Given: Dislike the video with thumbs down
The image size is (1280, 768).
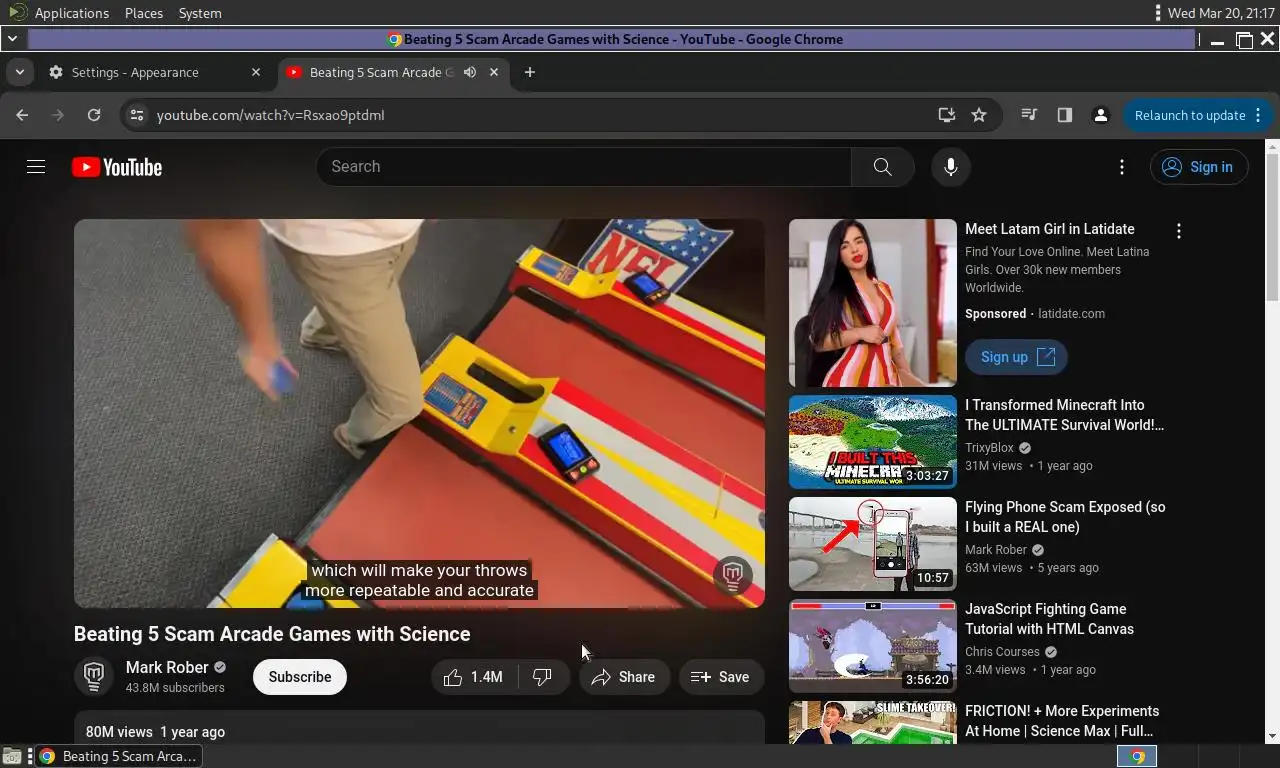Looking at the screenshot, I should pyautogui.click(x=543, y=677).
